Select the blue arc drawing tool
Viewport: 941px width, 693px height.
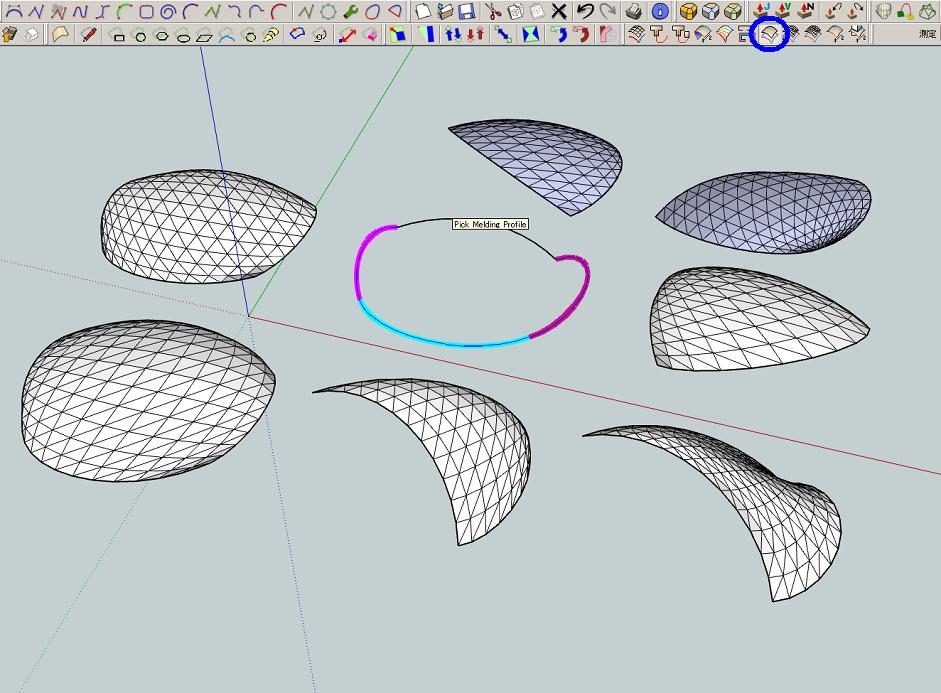click(227, 37)
